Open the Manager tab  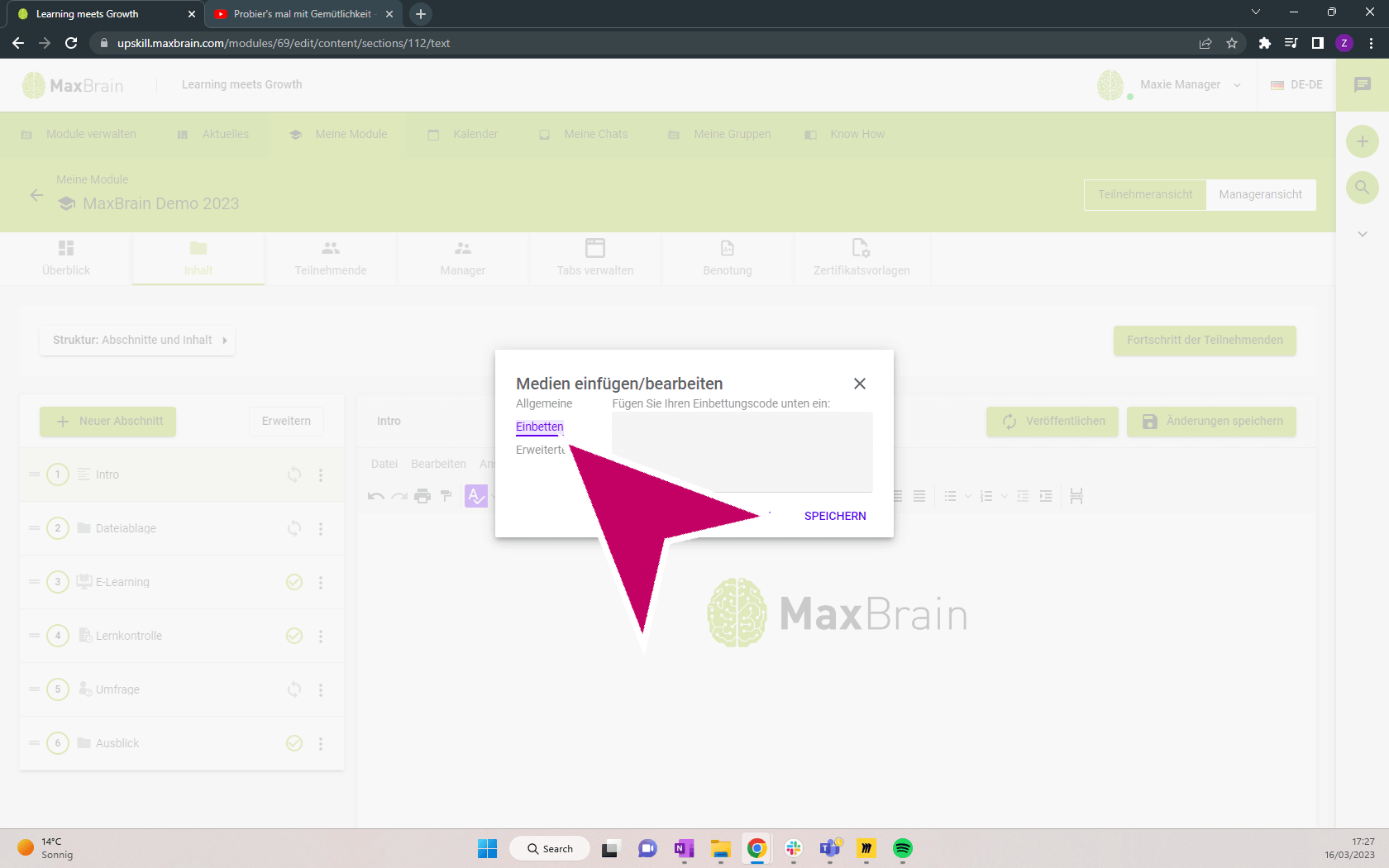point(463,259)
